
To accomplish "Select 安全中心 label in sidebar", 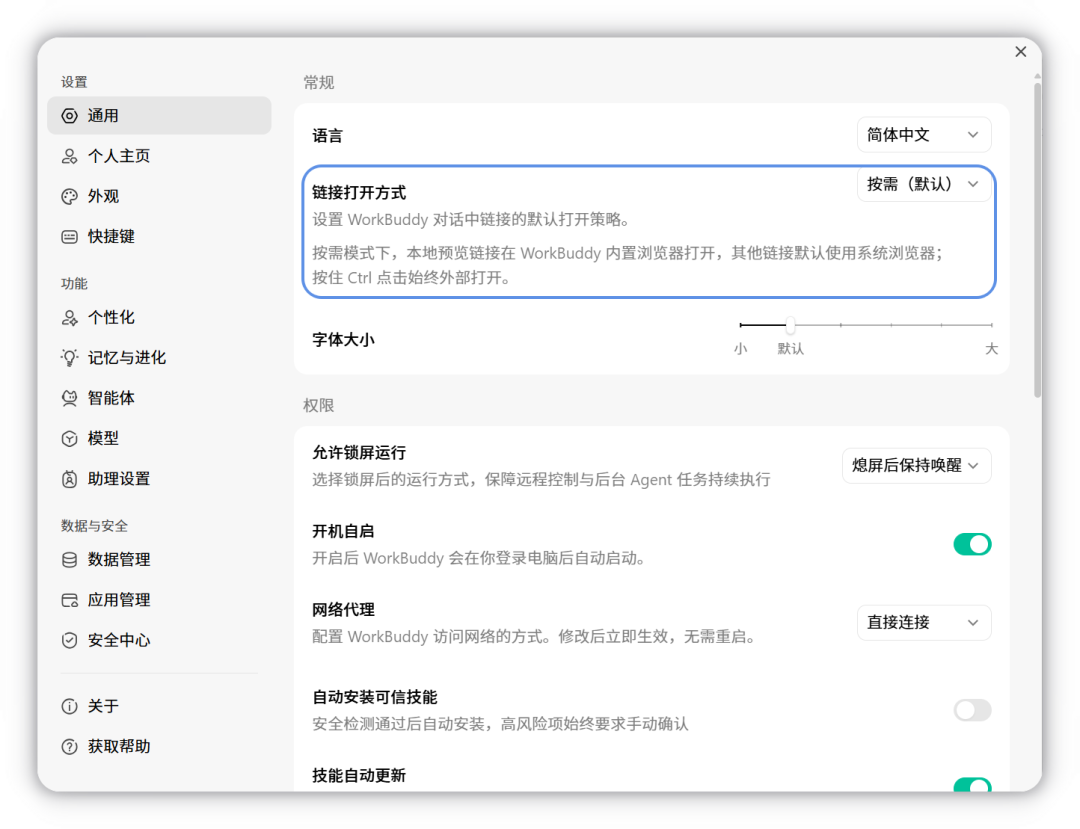I will point(119,640).
